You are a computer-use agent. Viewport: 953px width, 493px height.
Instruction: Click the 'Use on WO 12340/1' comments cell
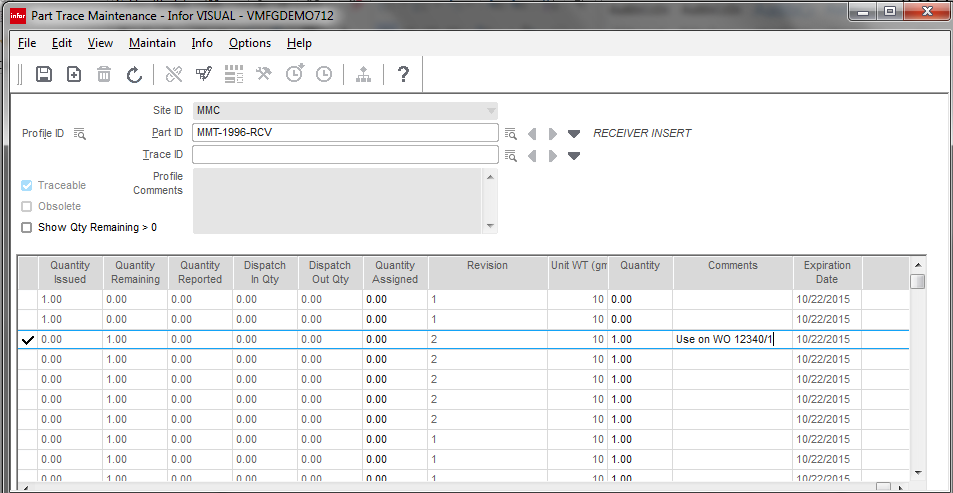(x=732, y=340)
